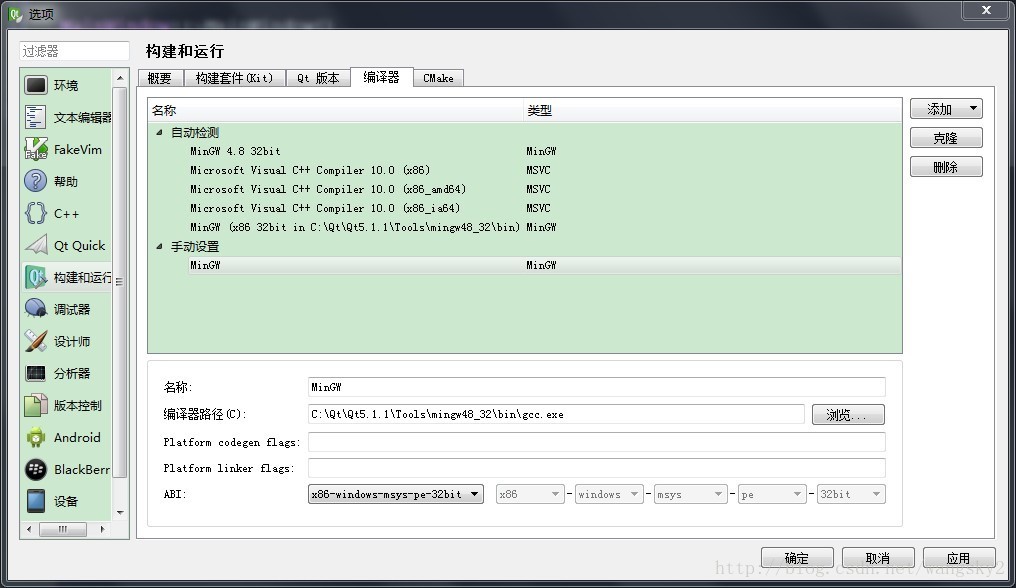Open the 添加 add dropdown button

[x=946, y=109]
